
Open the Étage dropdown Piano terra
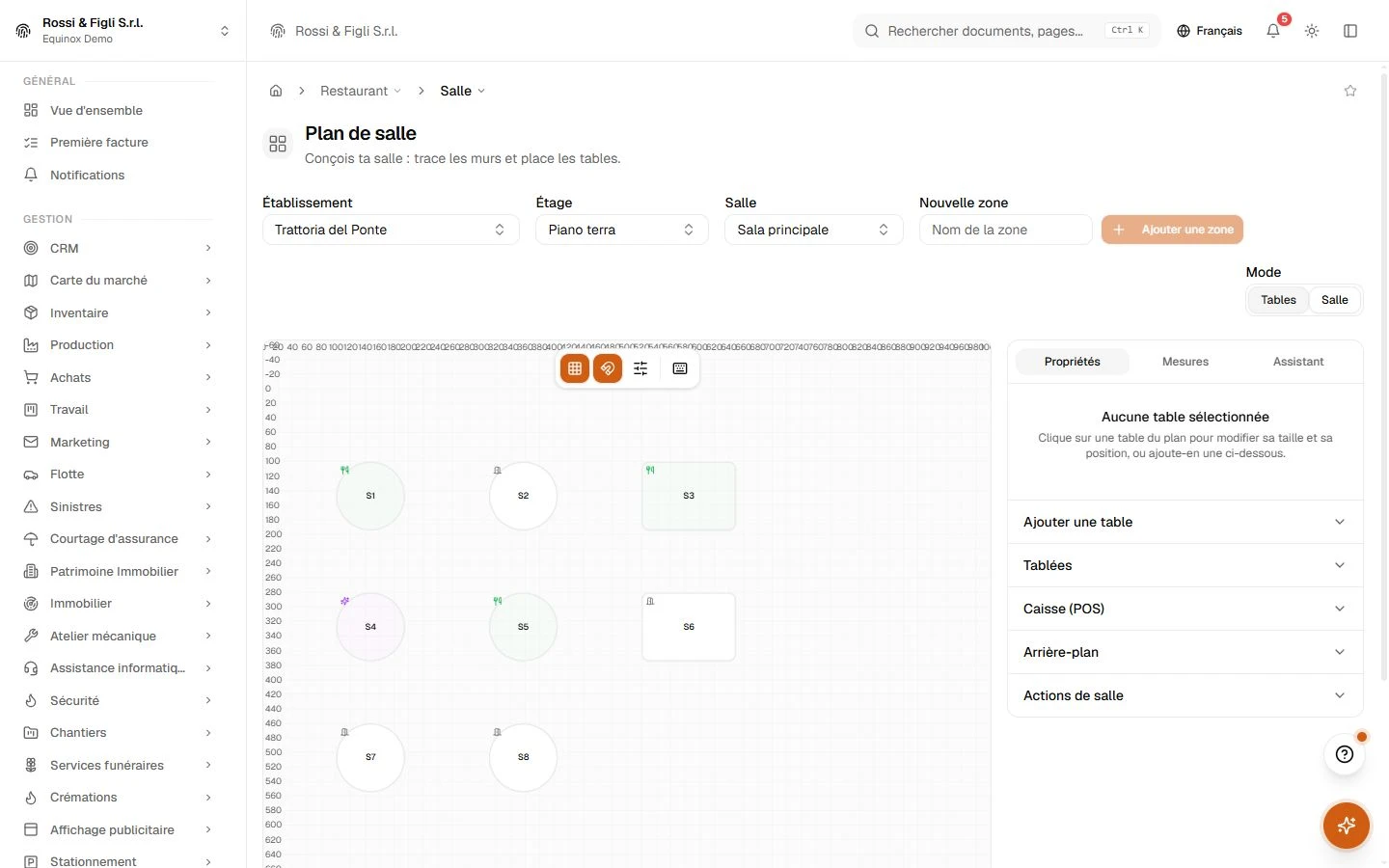click(622, 230)
